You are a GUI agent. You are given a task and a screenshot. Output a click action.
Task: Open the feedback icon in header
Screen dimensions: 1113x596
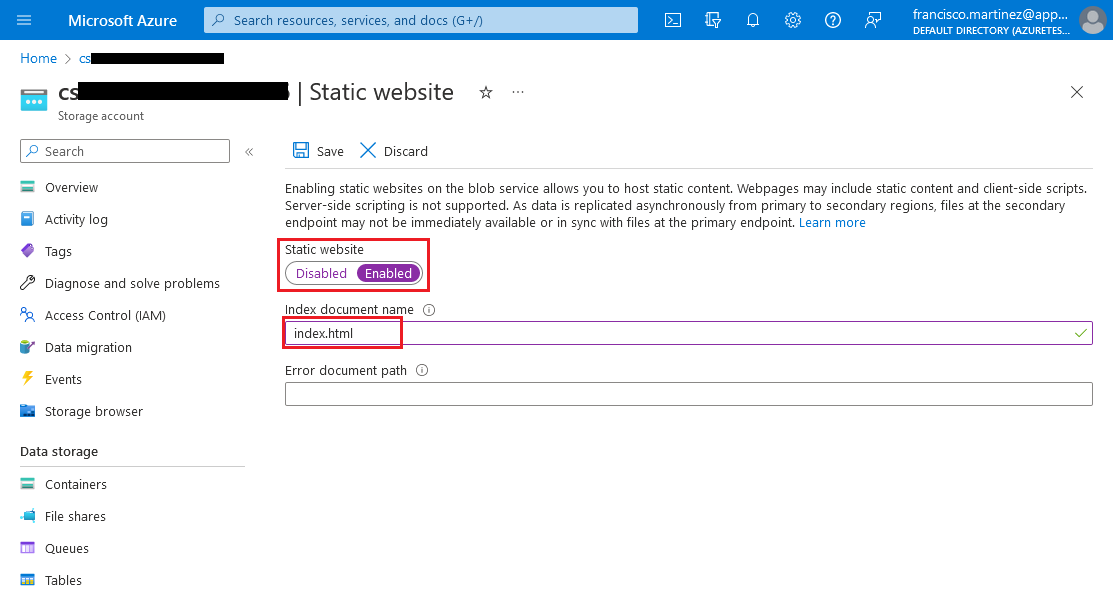coord(873,20)
